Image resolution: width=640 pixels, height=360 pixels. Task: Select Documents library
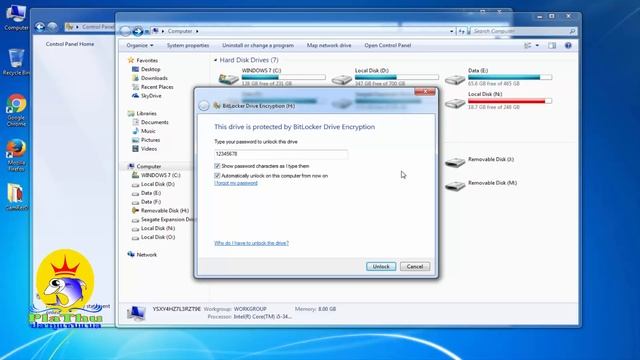pyautogui.click(x=154, y=122)
